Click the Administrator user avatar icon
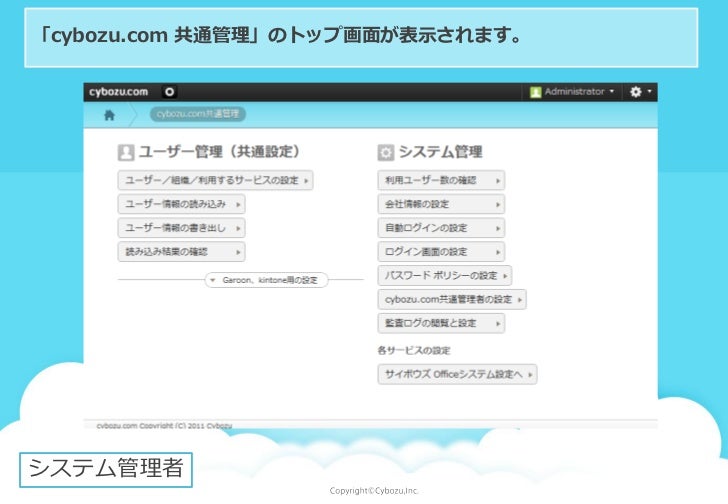 (535, 92)
